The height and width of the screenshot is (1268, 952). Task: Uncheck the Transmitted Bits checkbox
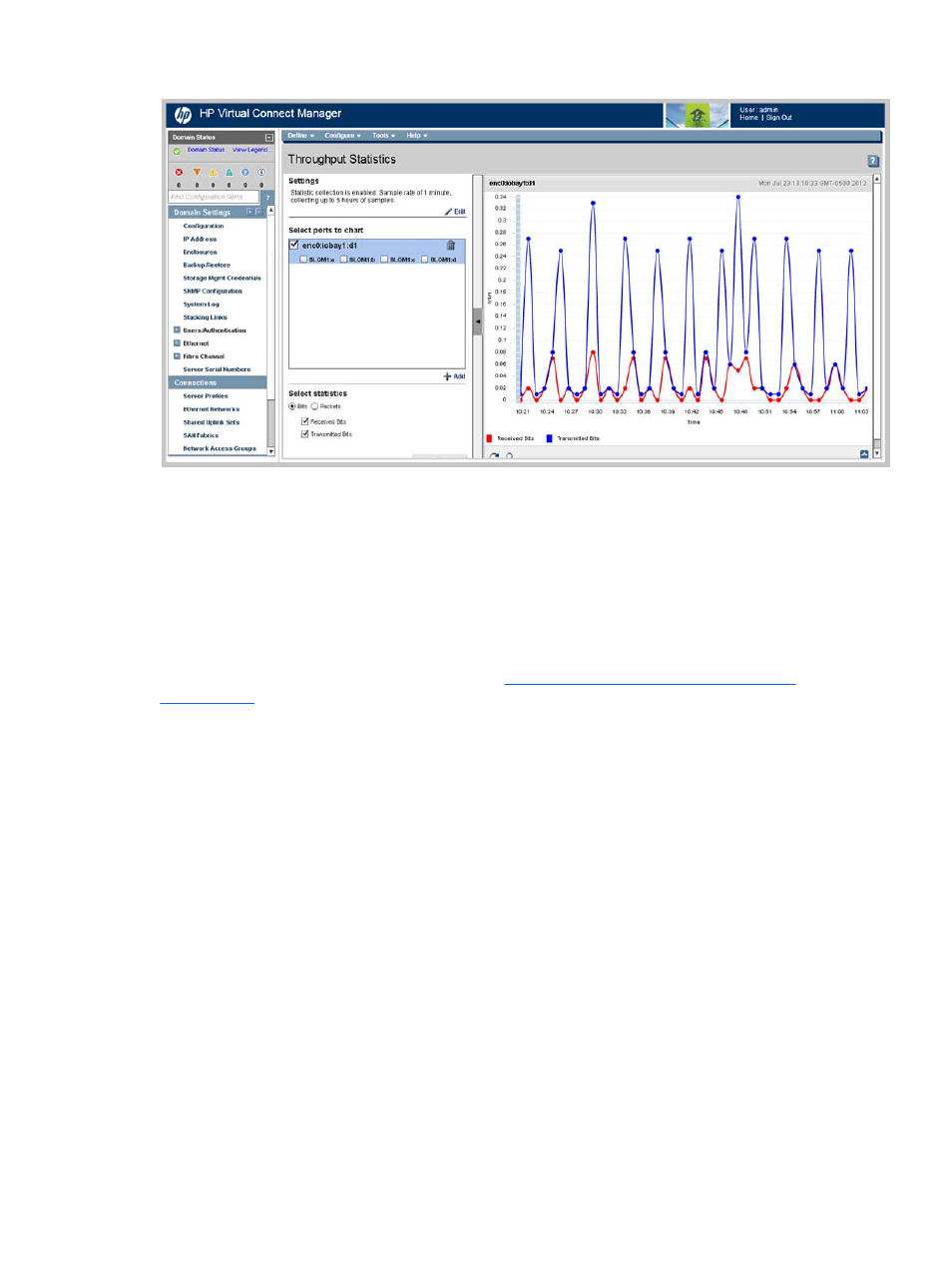(x=305, y=434)
